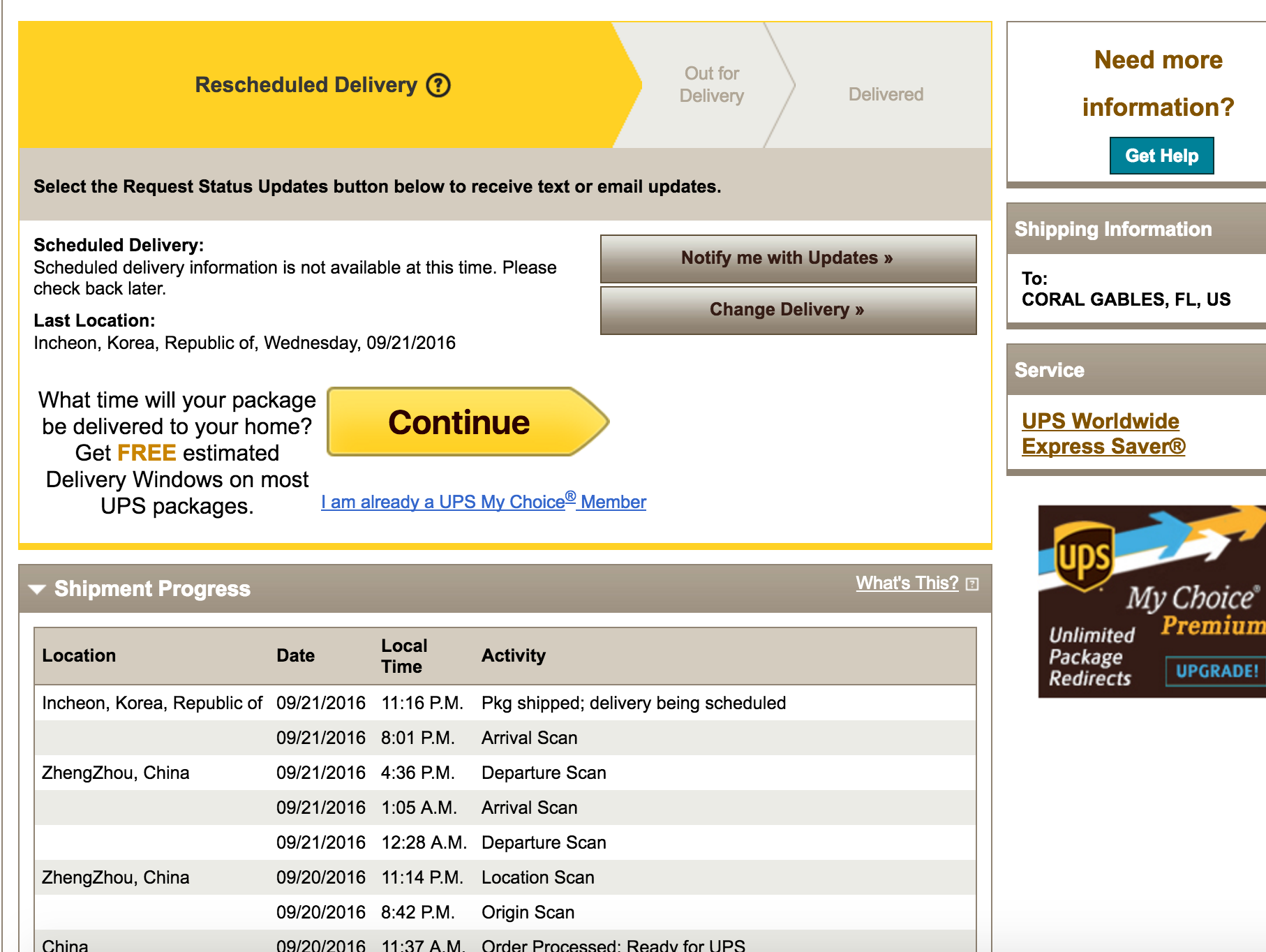Click the Need more information? heading
The height and width of the screenshot is (952, 1266).
click(1158, 83)
